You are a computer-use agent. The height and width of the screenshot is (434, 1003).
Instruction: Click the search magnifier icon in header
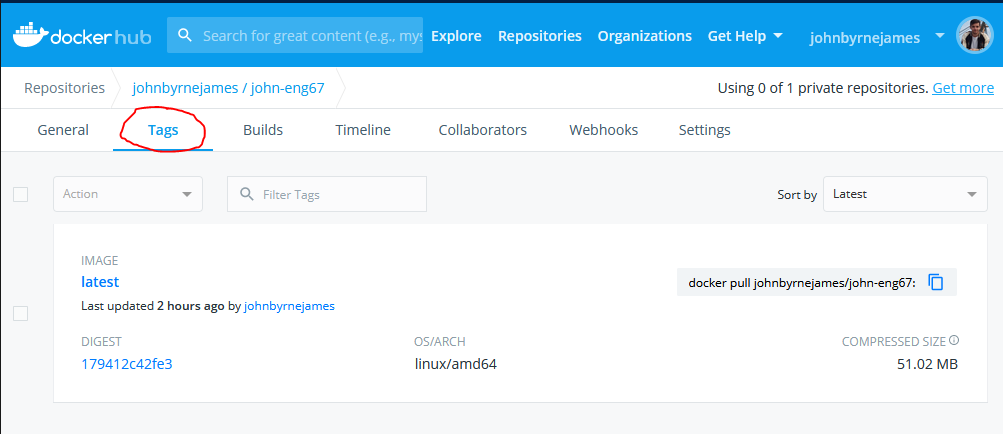186,35
